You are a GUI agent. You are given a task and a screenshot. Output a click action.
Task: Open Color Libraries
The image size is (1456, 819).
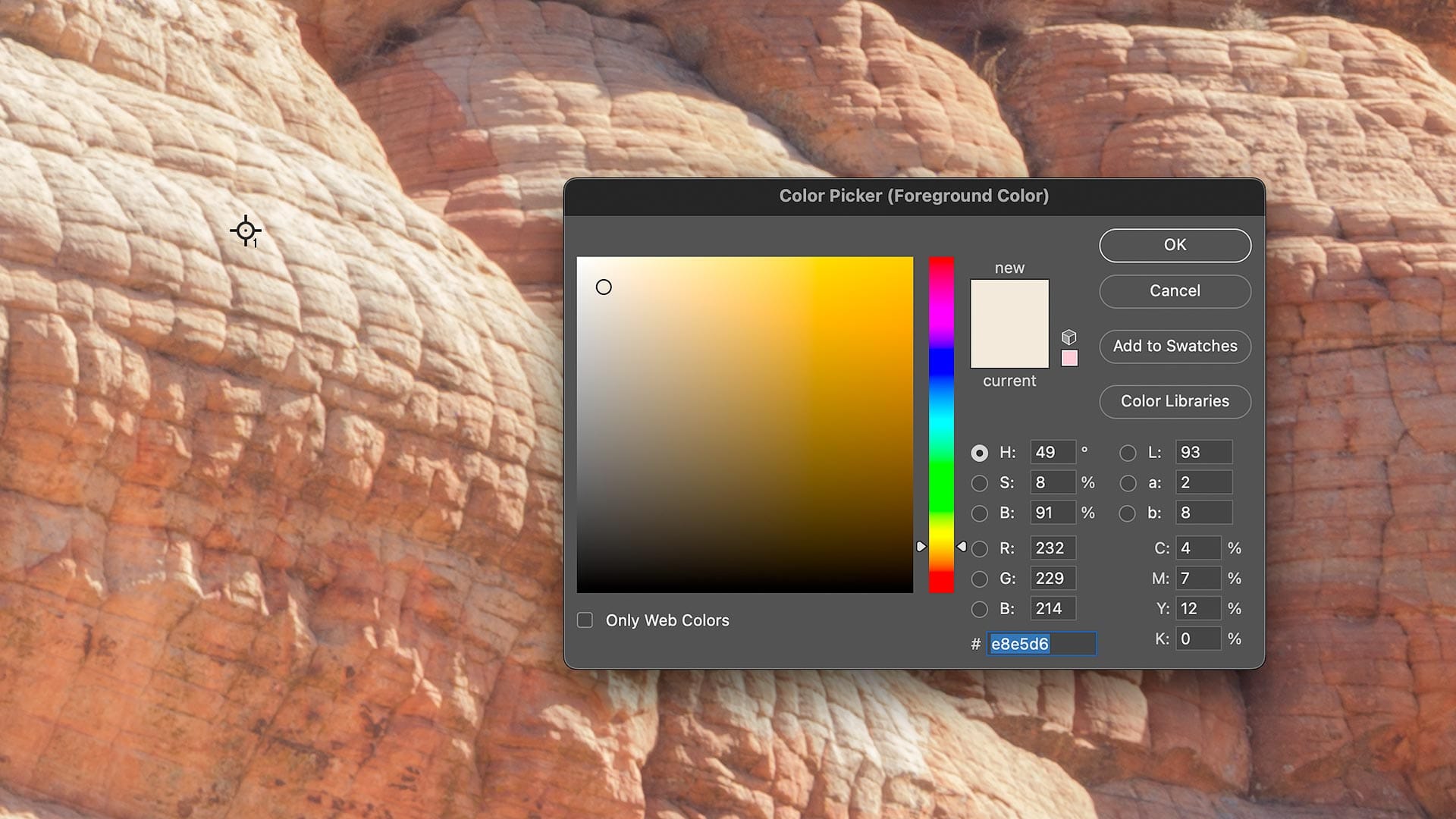[x=1175, y=401]
